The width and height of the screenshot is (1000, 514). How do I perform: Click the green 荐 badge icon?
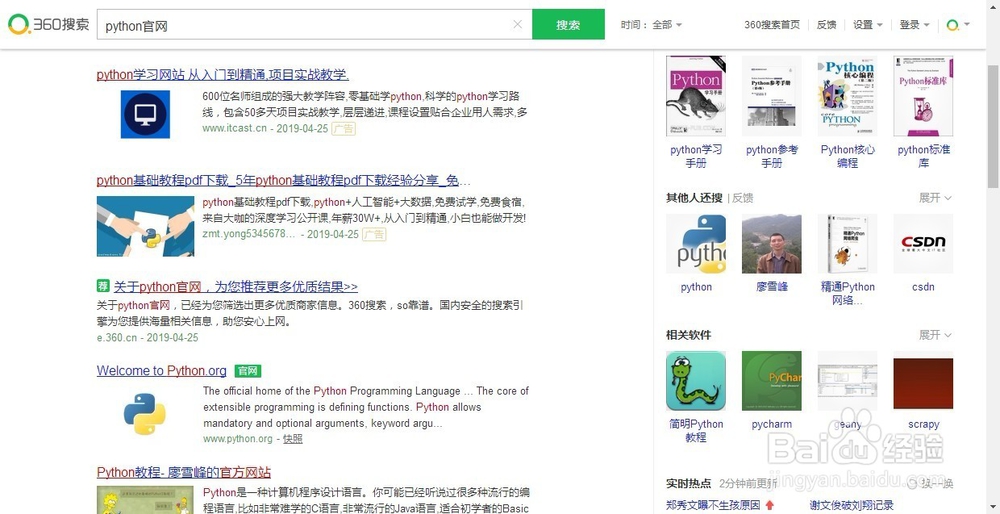pos(103,286)
